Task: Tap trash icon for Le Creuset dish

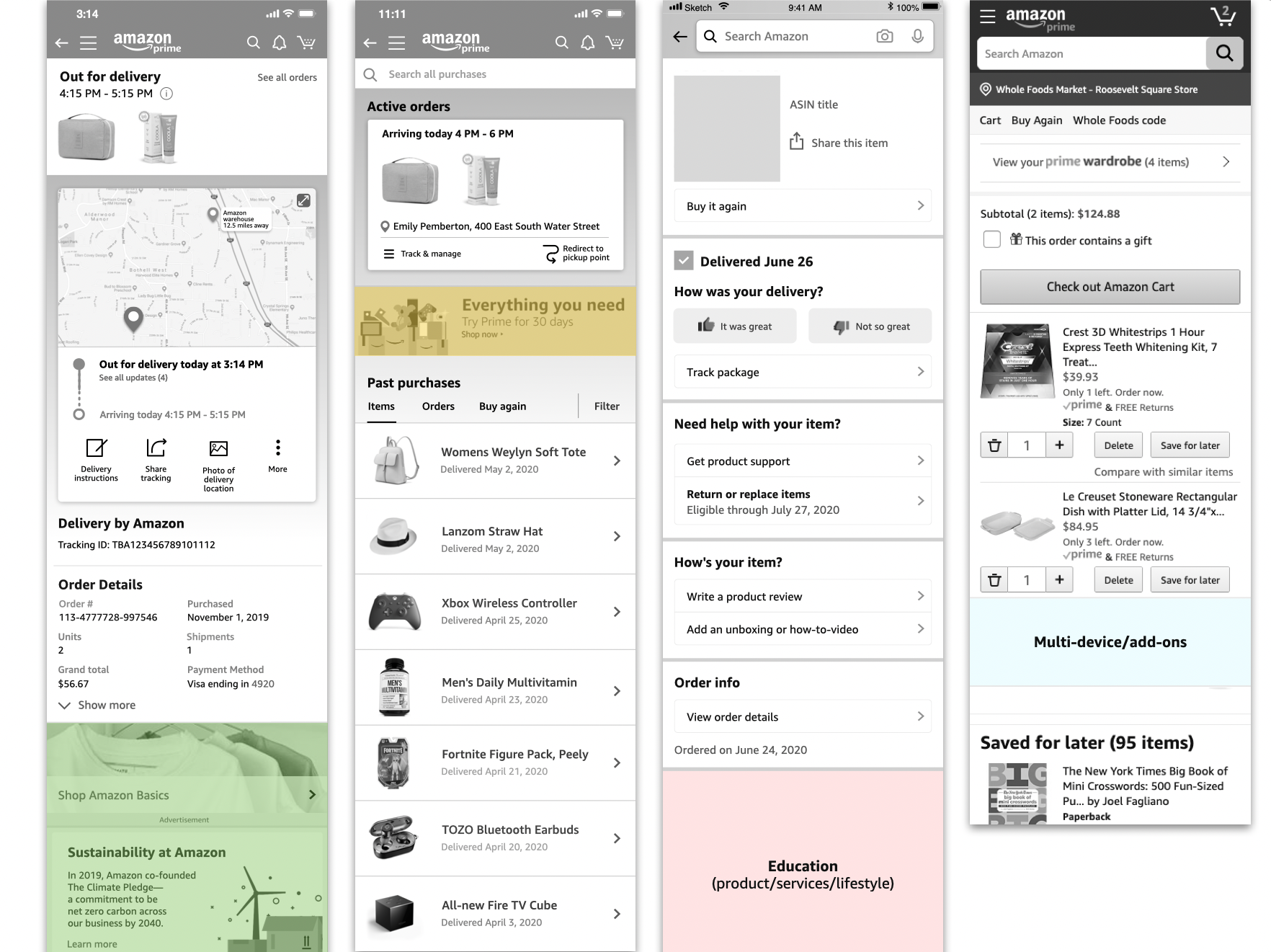Action: (x=994, y=580)
